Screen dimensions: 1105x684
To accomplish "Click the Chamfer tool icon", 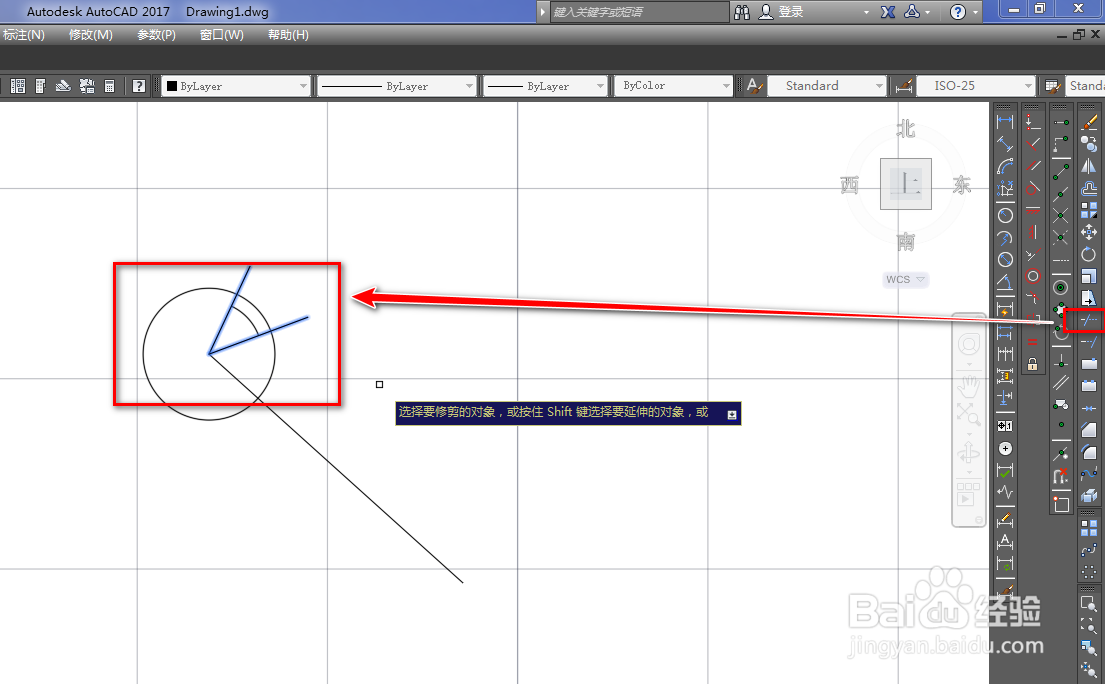I will 1089,430.
